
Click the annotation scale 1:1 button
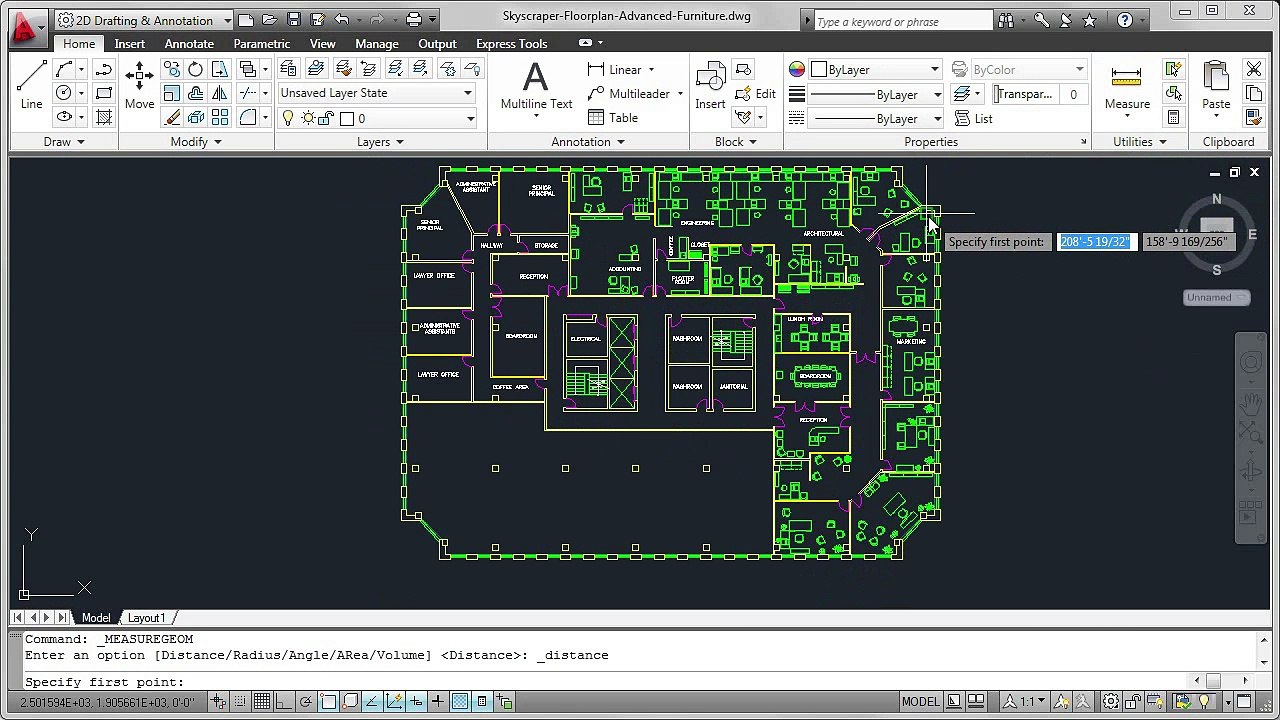[x=1023, y=701]
